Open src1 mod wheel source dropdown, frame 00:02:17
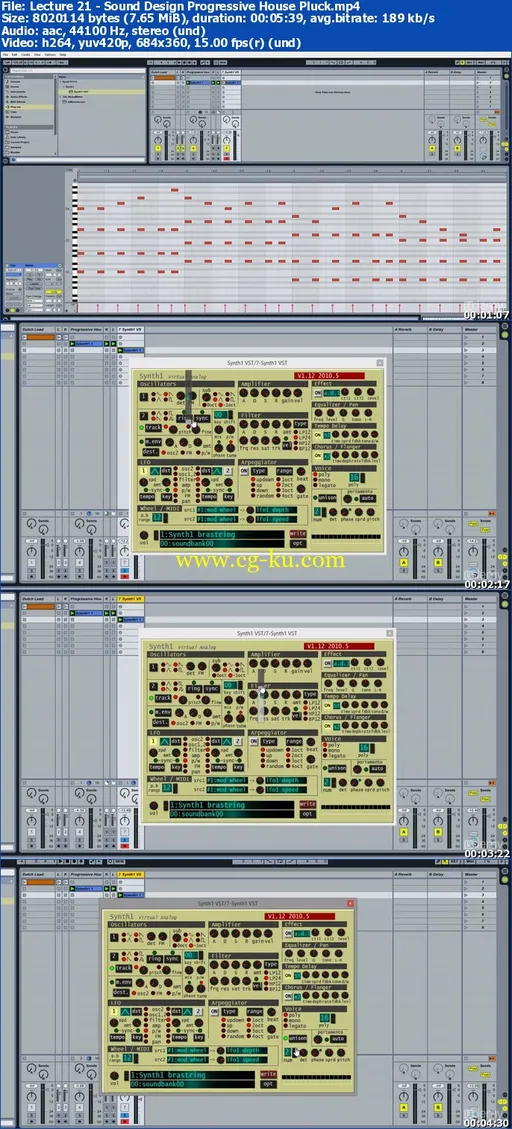The height and width of the screenshot is (1129, 512). coord(217,510)
